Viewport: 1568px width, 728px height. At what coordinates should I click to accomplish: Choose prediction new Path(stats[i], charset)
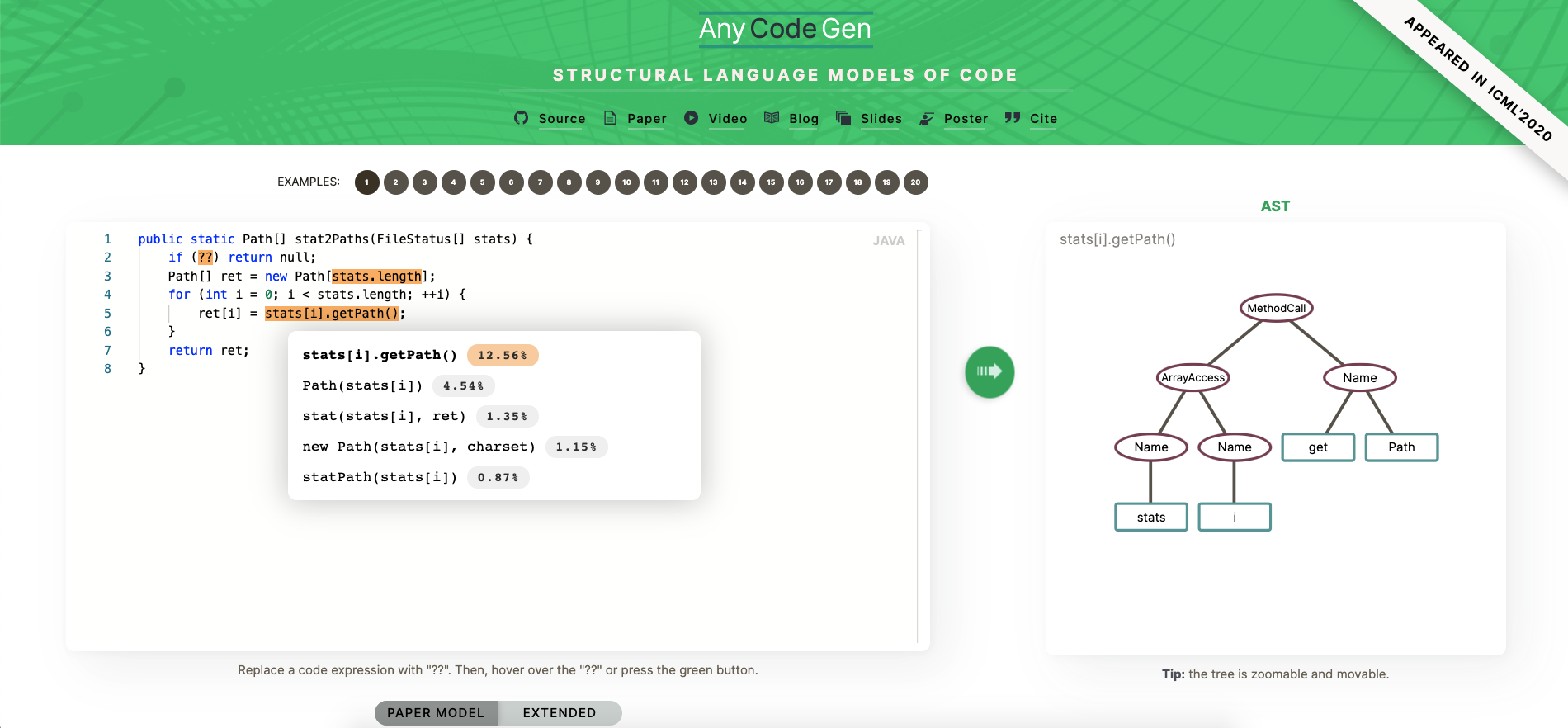tap(455, 447)
